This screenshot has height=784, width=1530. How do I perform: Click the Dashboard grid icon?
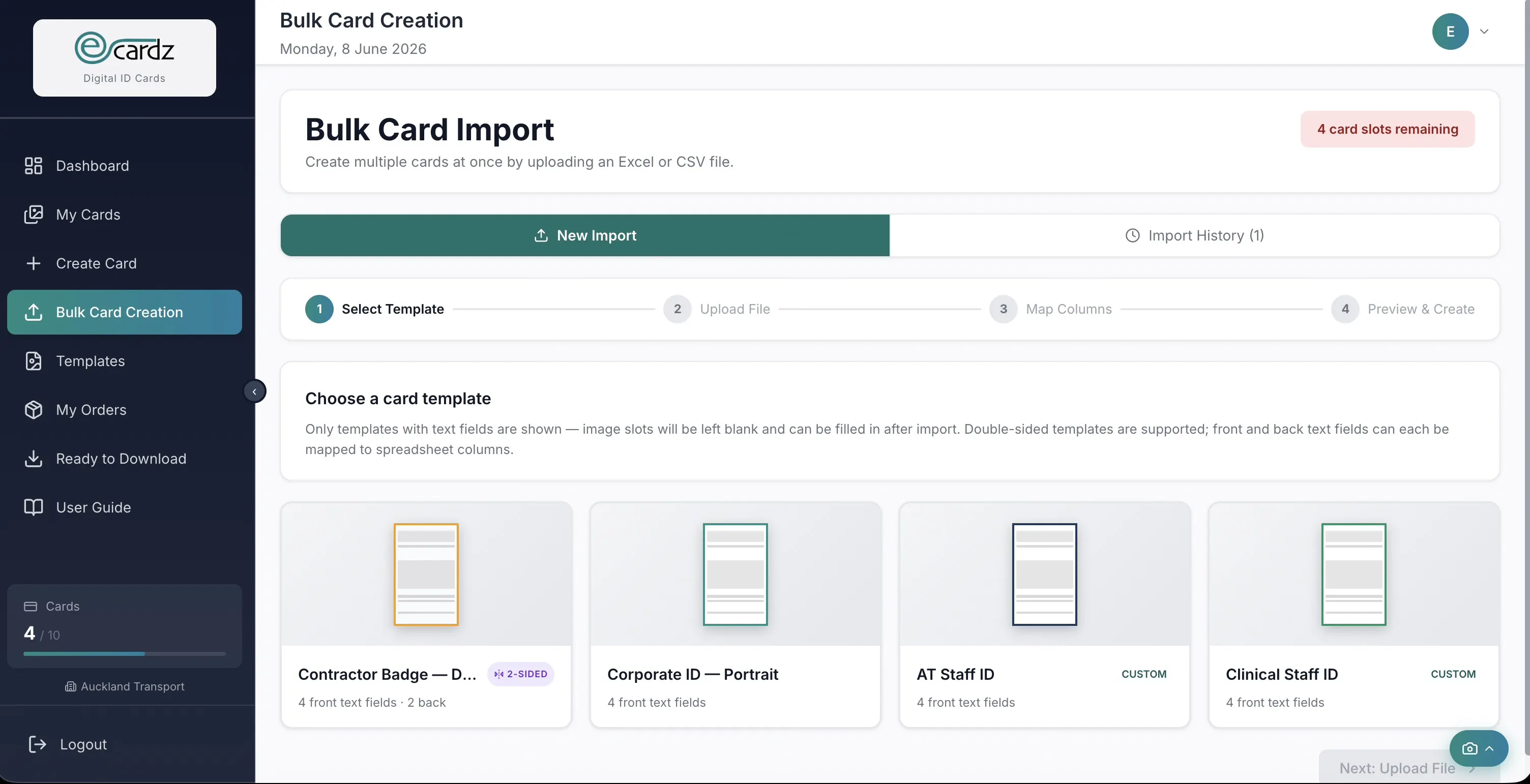pos(33,166)
